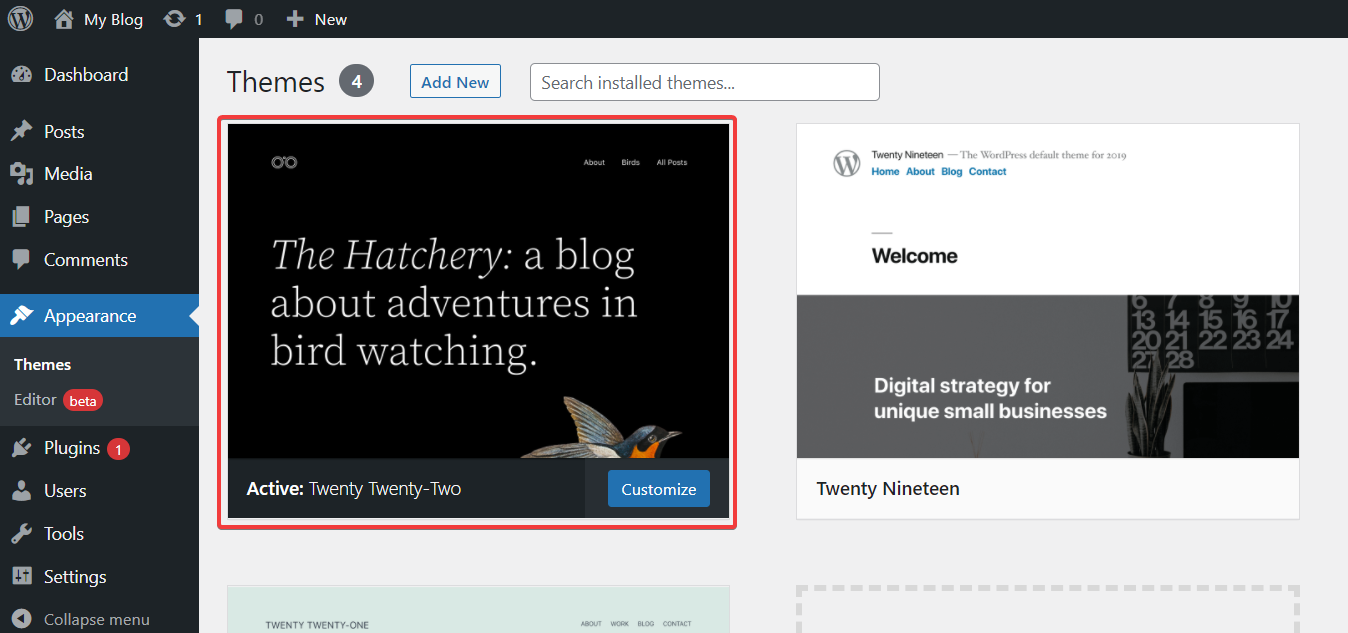1348x633 pixels.
Task: Go to Posts in the sidebar
Action: coord(64,132)
